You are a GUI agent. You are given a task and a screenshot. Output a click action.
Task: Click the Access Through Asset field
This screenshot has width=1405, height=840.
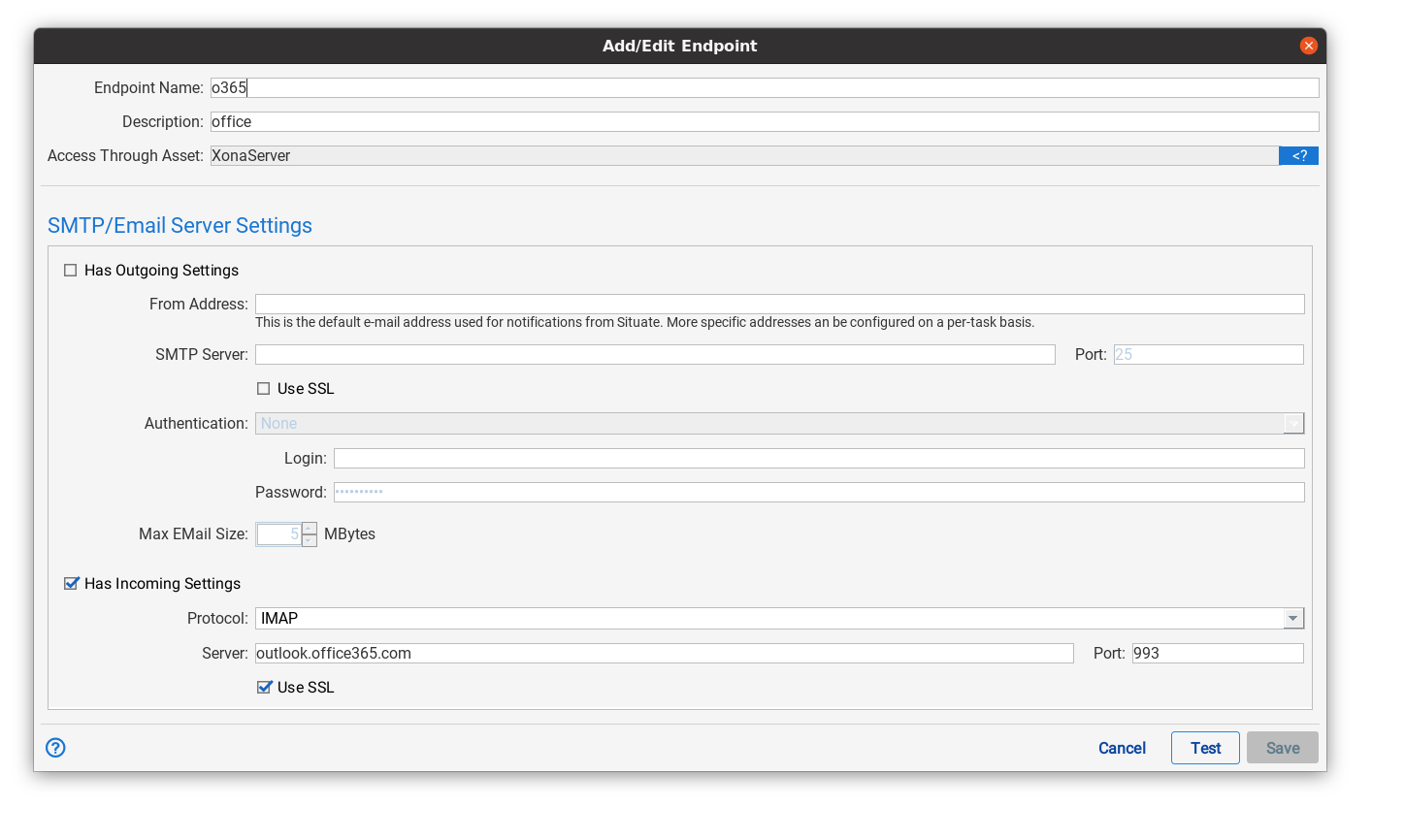[743, 156]
